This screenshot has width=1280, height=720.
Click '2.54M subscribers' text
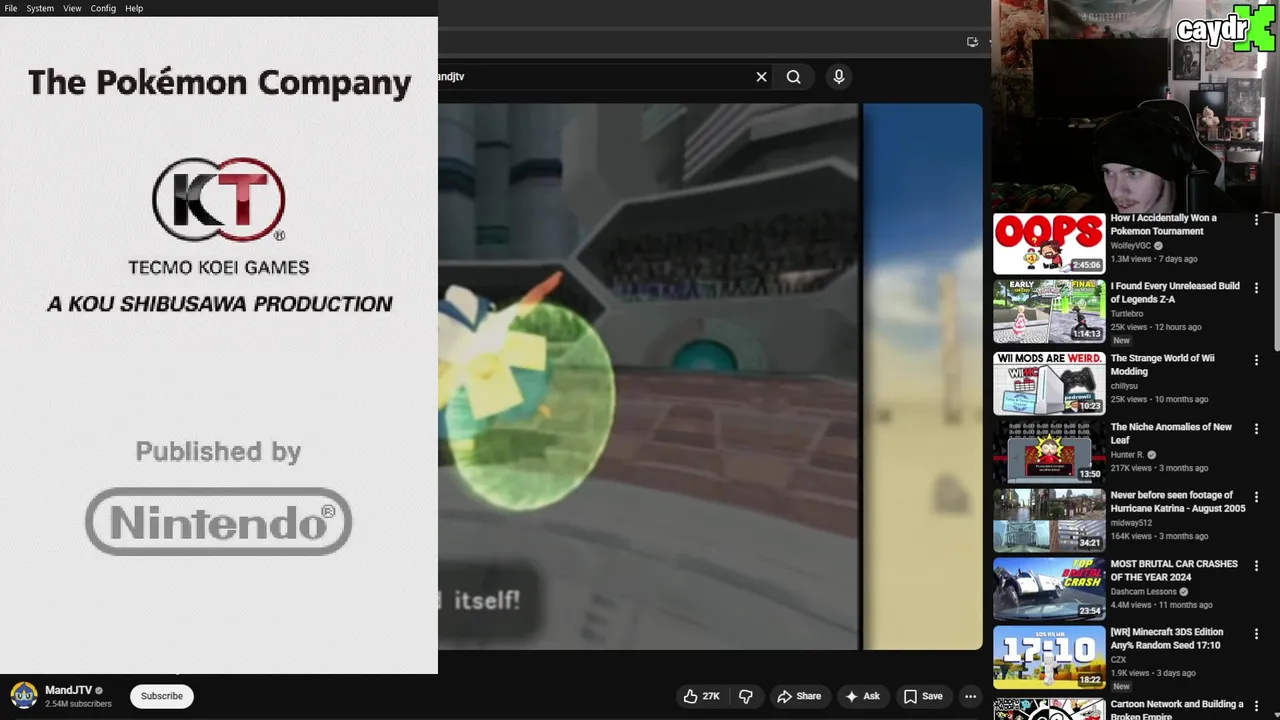[x=78, y=704]
